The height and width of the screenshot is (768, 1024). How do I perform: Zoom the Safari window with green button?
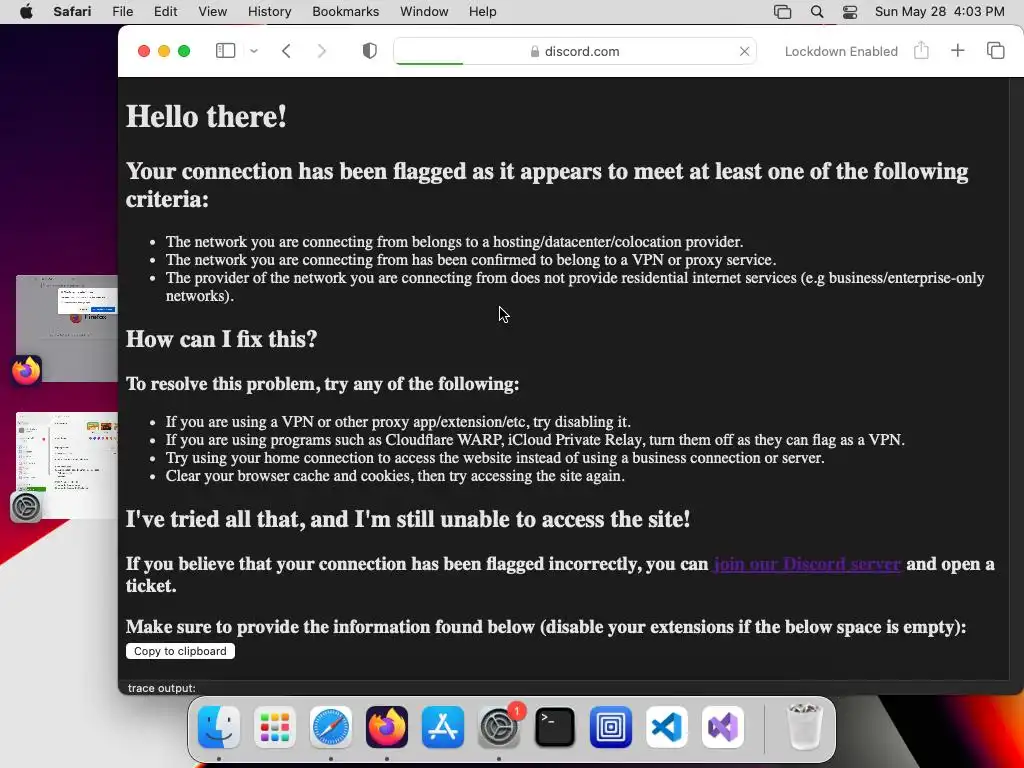(184, 51)
